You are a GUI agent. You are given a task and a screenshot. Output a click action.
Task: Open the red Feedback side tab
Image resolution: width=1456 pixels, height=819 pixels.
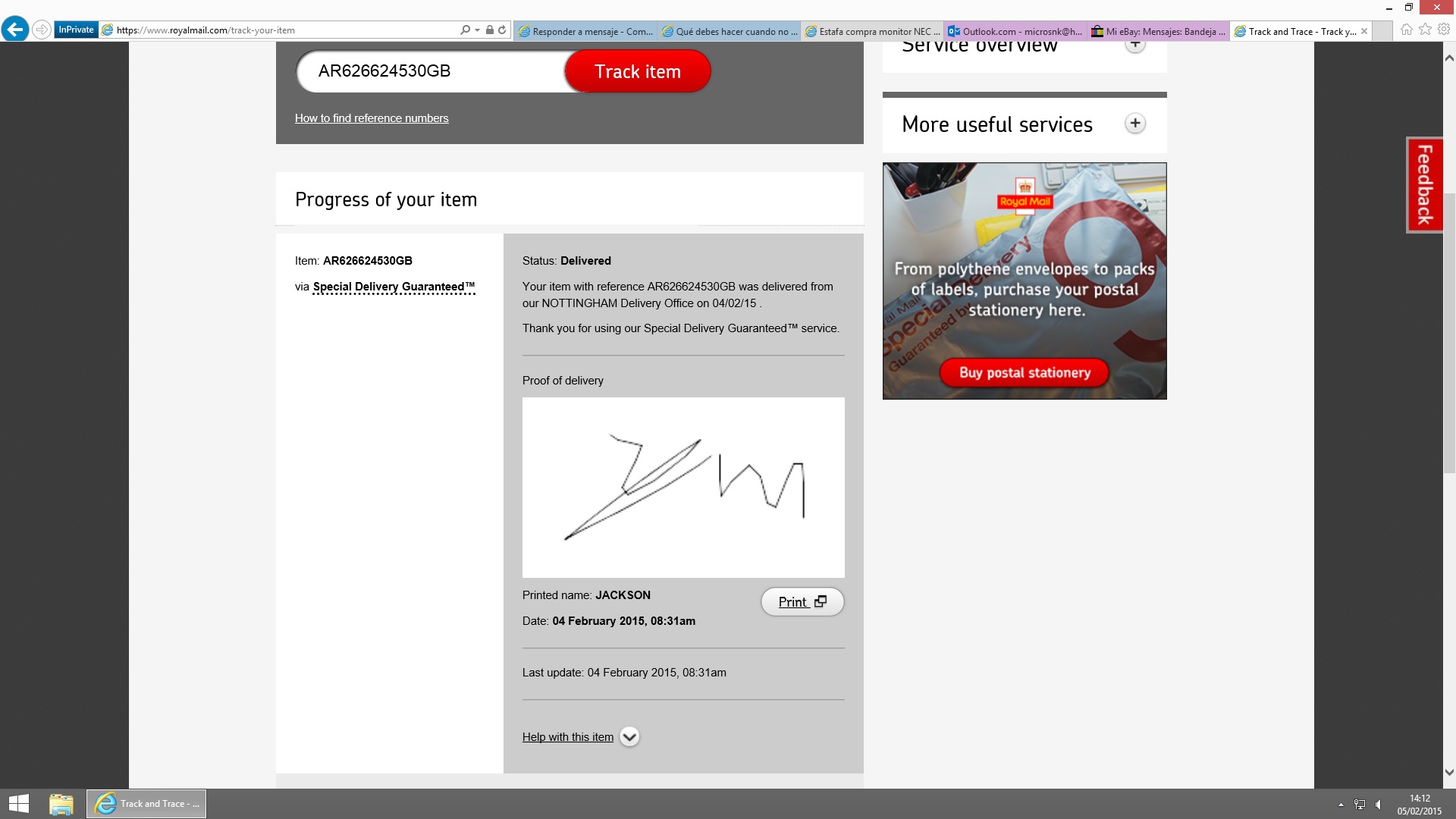click(1424, 184)
